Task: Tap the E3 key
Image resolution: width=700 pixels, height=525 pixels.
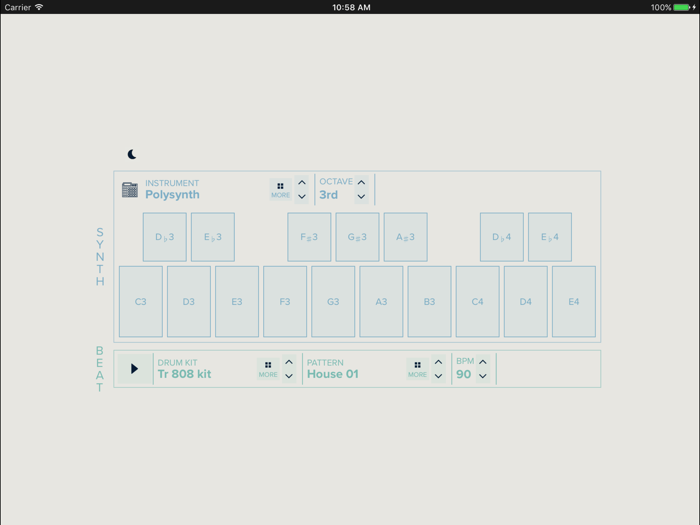Action: (237, 302)
